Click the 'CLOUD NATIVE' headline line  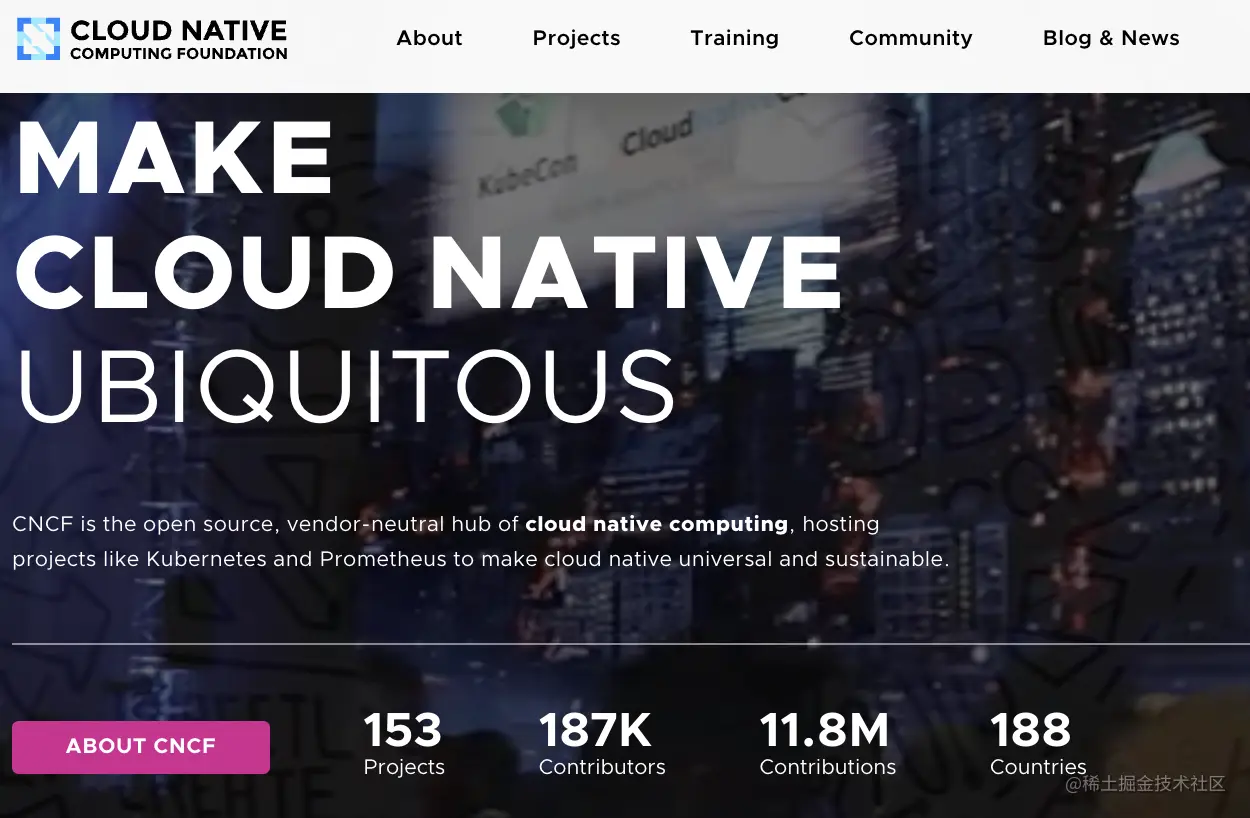[430, 273]
